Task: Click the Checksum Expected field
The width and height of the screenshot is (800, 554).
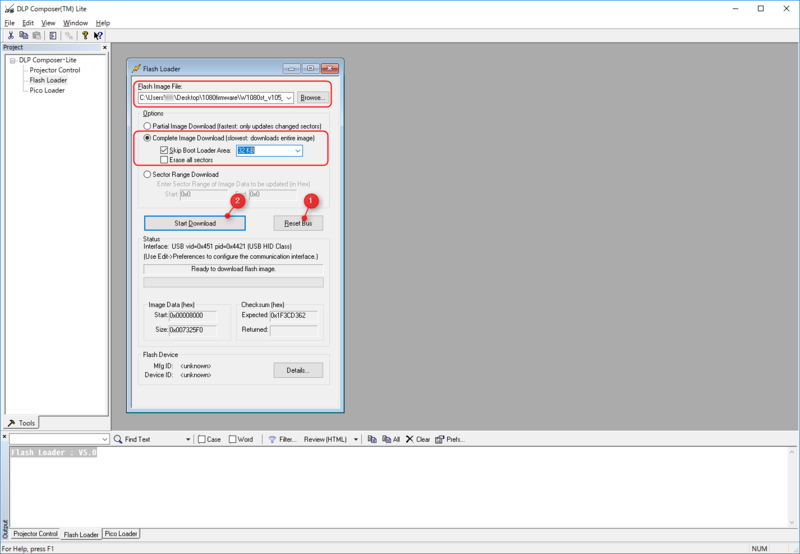Action: point(293,316)
